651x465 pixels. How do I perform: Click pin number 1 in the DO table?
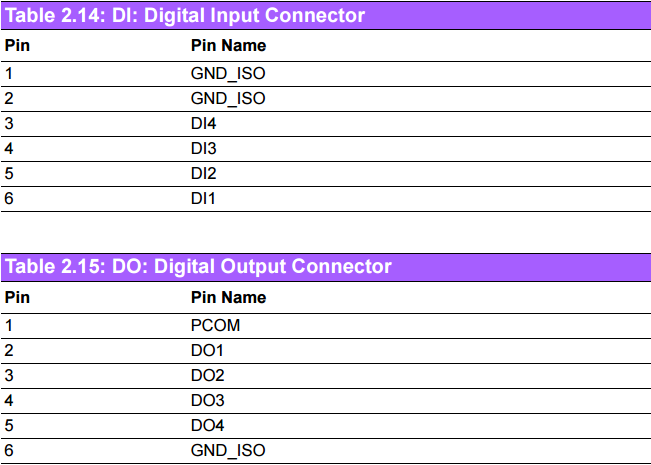tap(9, 325)
